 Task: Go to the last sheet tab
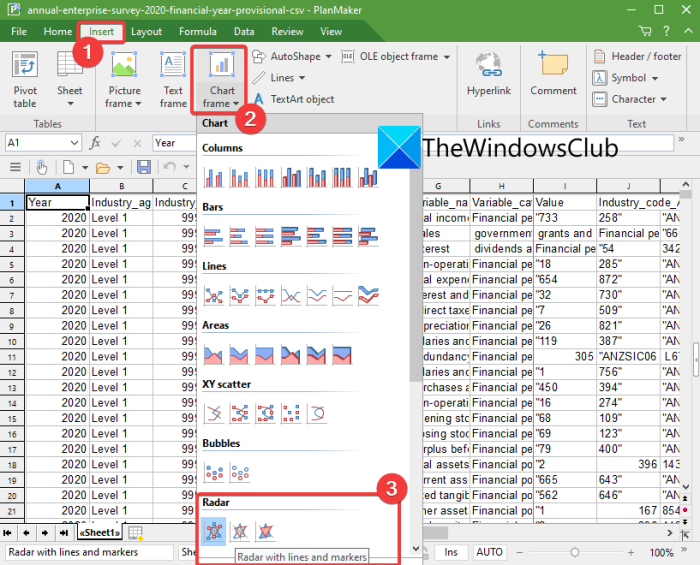(64, 532)
